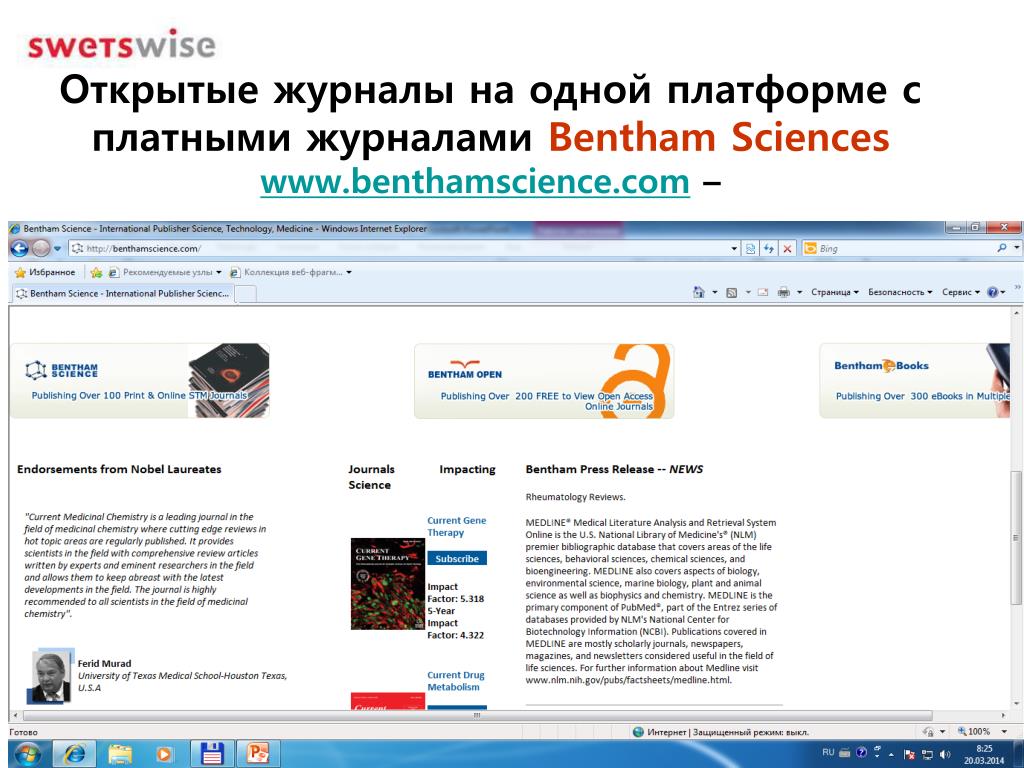Click the 100% zoom level button
The width and height of the screenshot is (1024, 768).
[x=974, y=731]
